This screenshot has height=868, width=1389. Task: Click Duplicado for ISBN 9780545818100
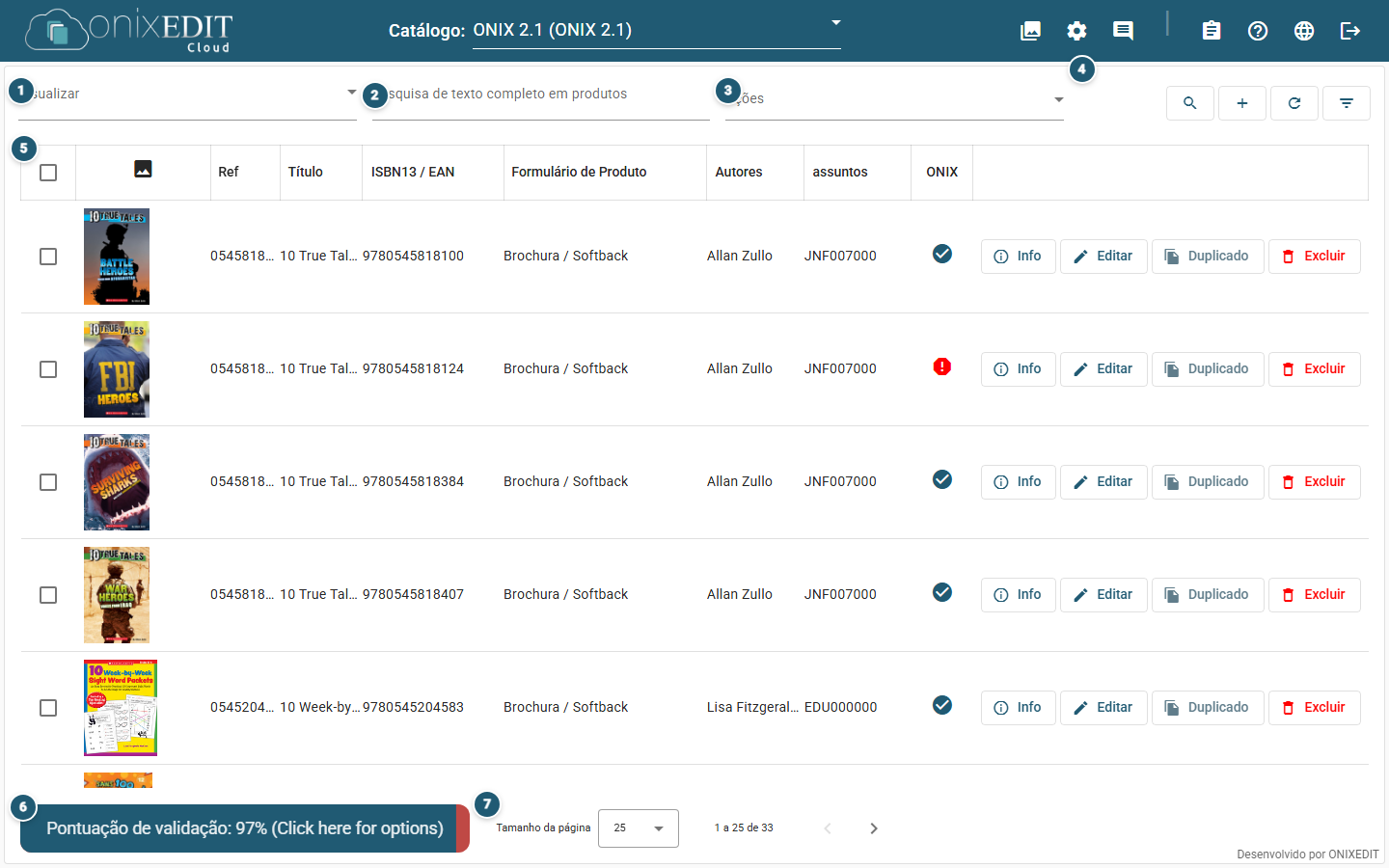coord(1208,257)
